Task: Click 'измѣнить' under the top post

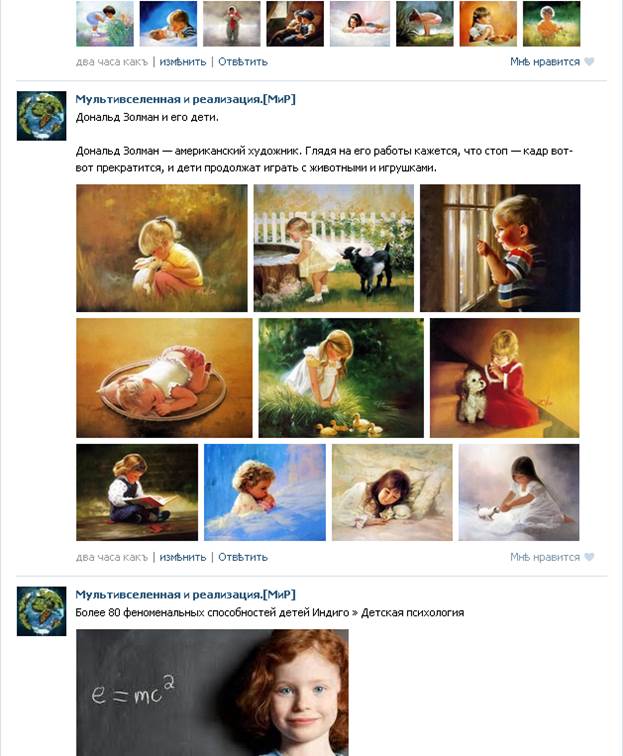Action: coord(183,62)
